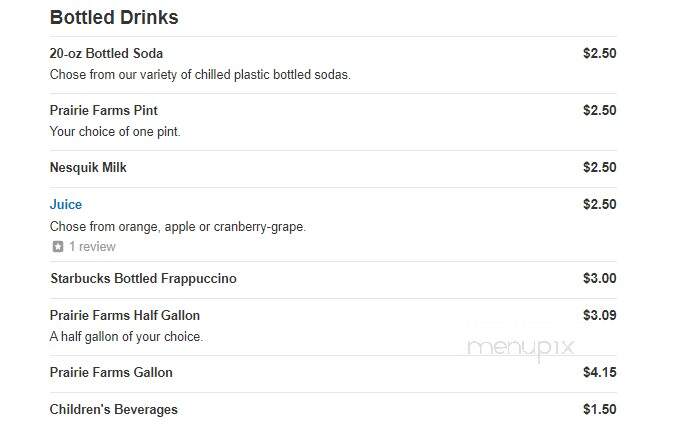Click the $3.09 Half Gallon price
The height and width of the screenshot is (430, 700).
click(600, 315)
